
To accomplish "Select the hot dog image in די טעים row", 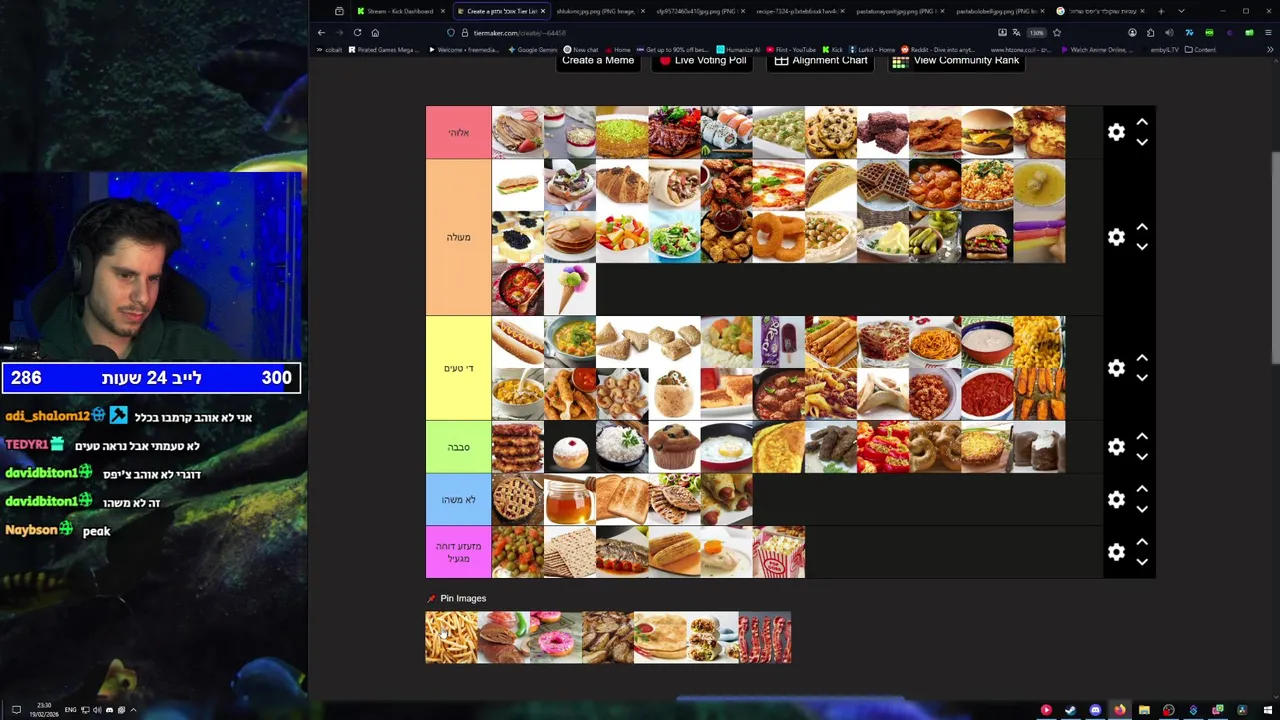I will point(518,342).
